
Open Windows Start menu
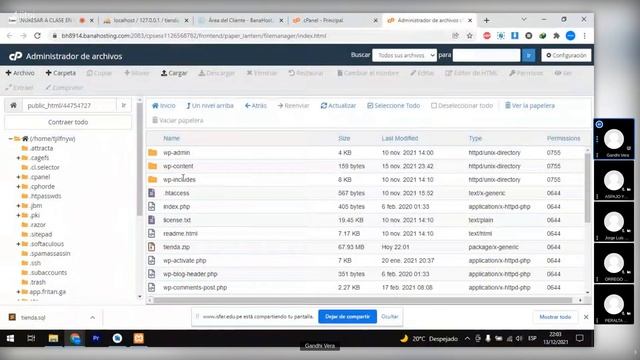pos(10,338)
